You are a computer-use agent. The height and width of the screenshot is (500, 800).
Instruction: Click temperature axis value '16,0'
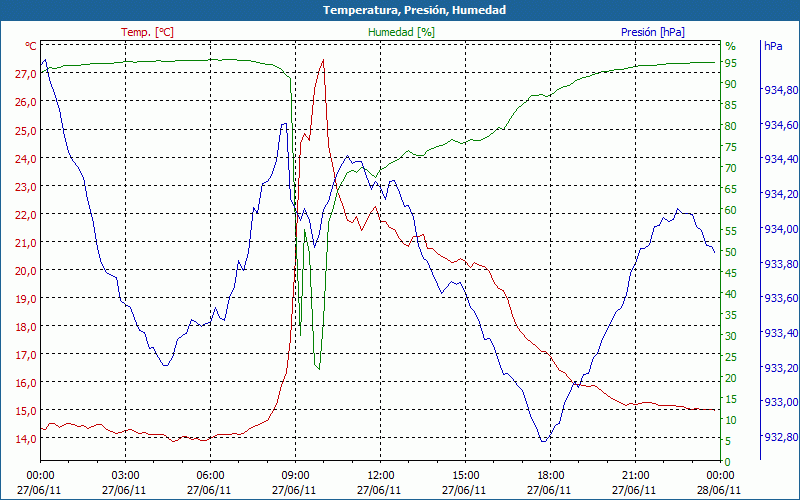(x=26, y=383)
